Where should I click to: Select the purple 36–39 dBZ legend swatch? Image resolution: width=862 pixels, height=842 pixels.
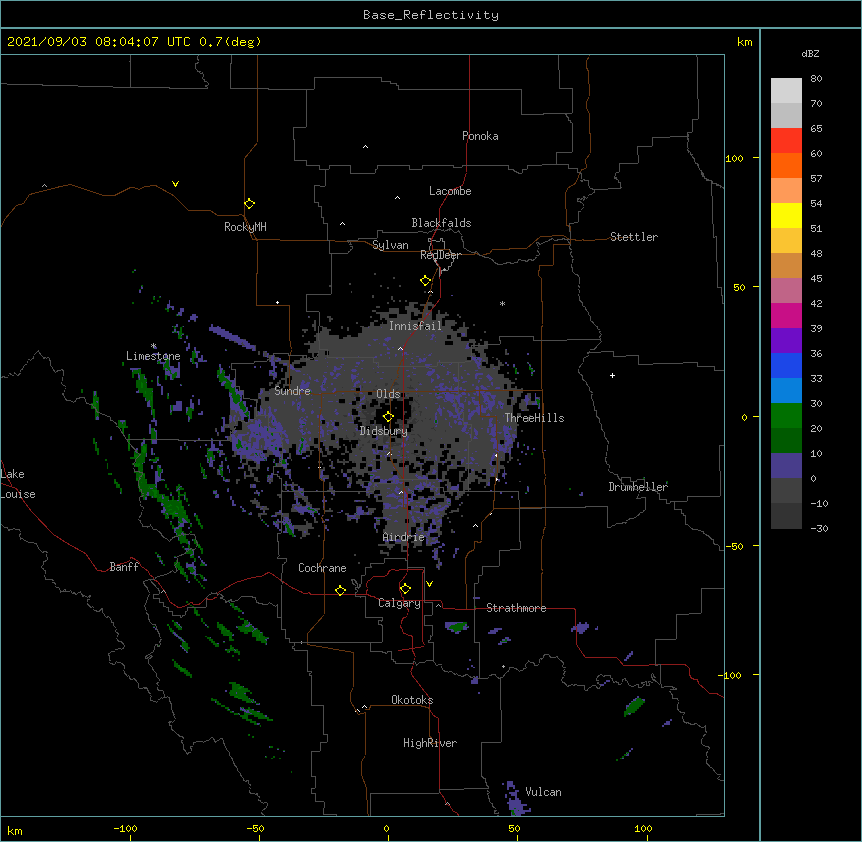click(786, 341)
